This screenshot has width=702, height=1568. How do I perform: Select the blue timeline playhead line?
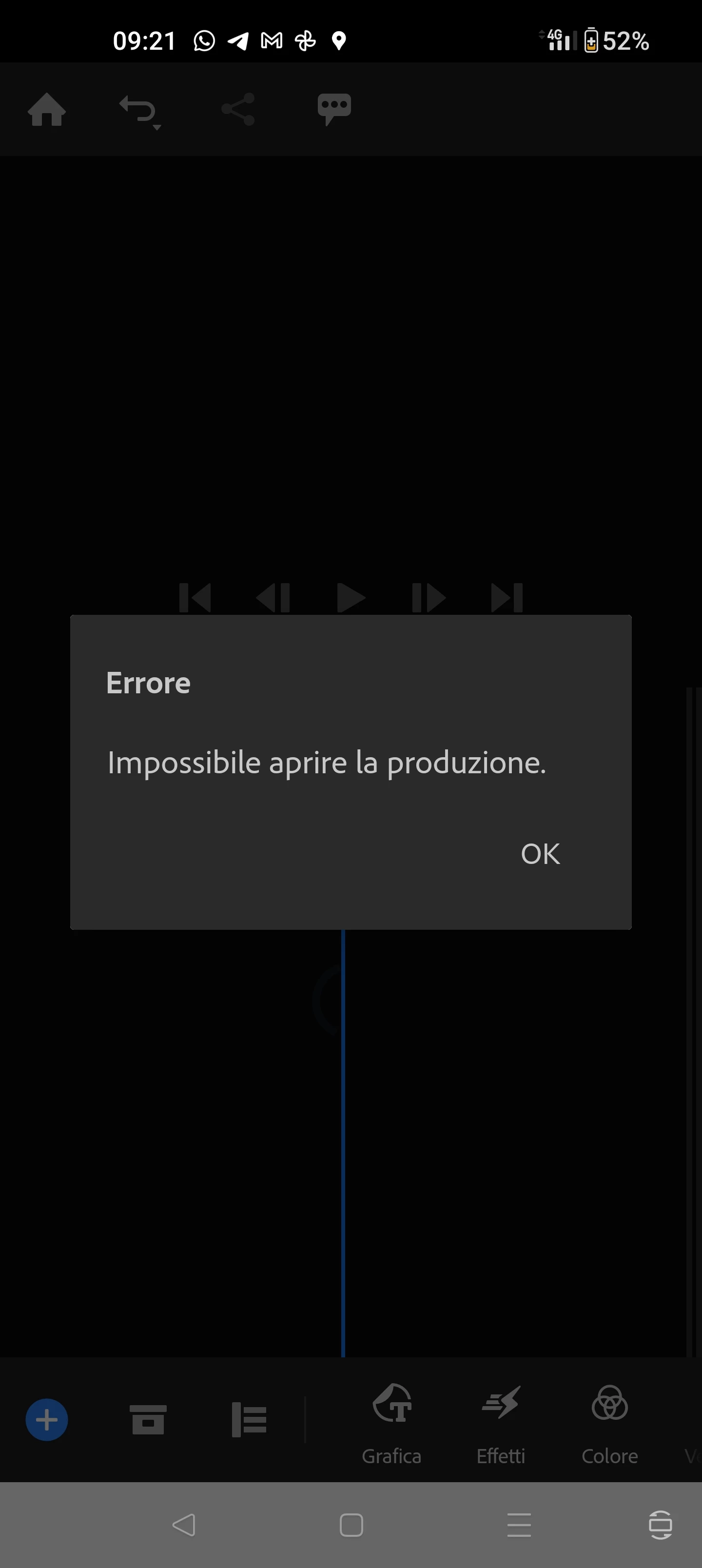tap(343, 1143)
